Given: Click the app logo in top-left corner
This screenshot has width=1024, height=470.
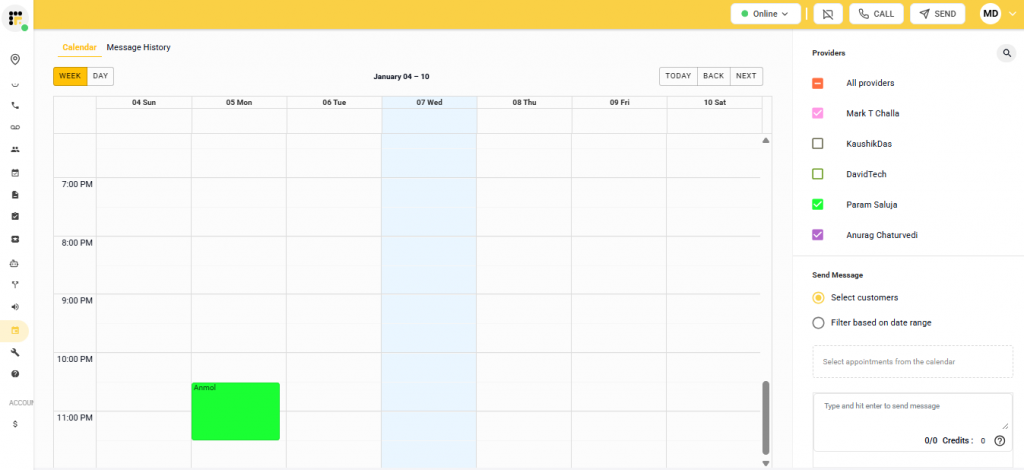Looking at the screenshot, I should click(x=15, y=18).
